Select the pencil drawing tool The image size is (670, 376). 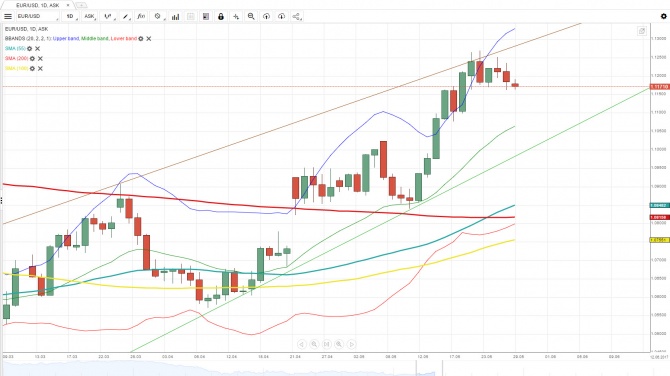click(126, 16)
